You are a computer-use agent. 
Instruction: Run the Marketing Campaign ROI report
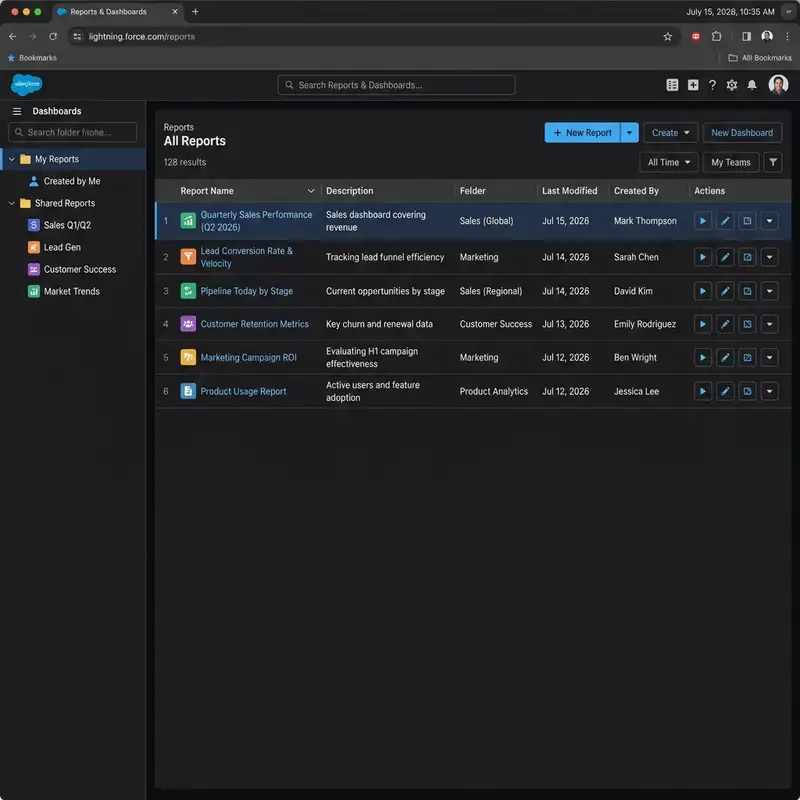click(x=703, y=358)
